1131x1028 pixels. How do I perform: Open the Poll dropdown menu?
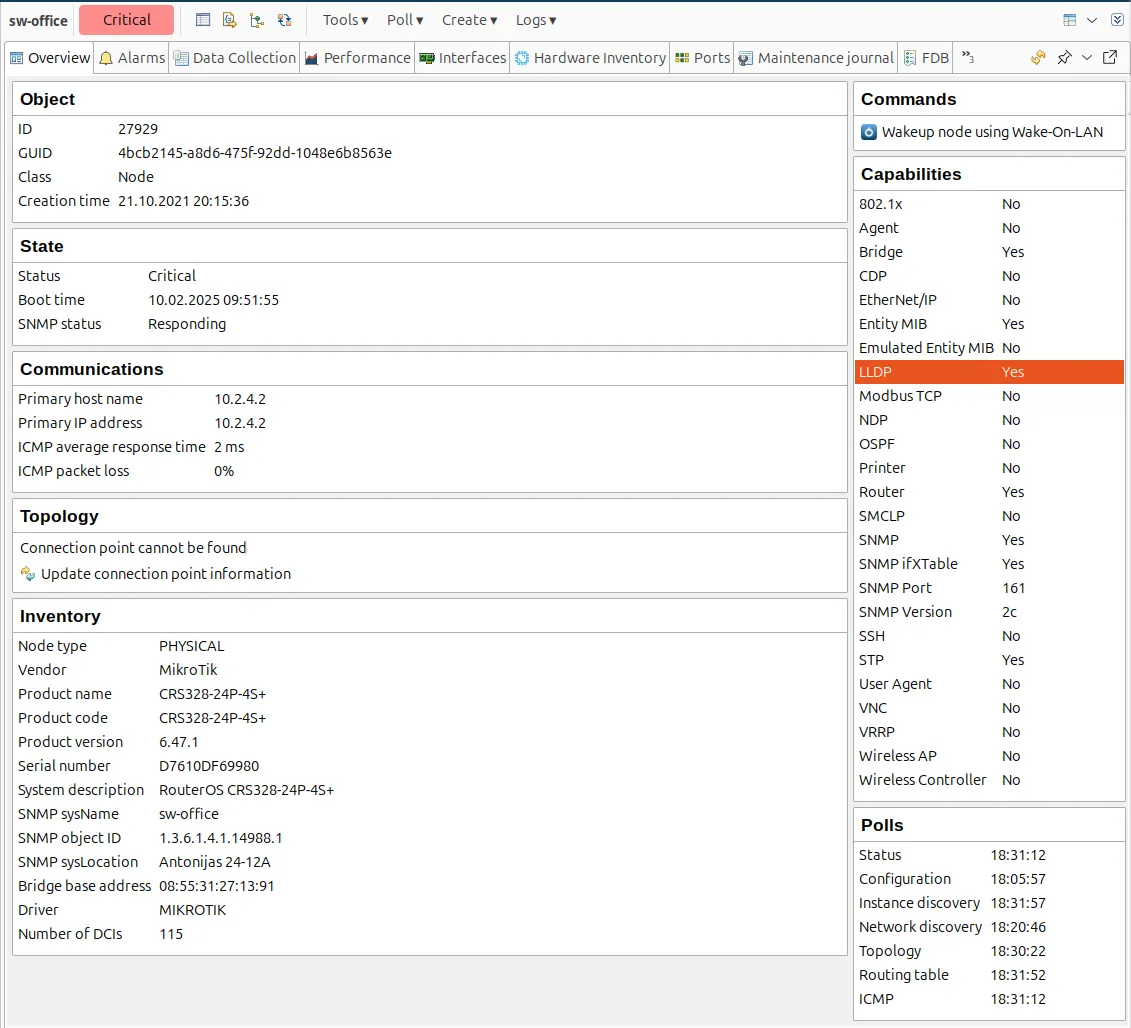(403, 19)
